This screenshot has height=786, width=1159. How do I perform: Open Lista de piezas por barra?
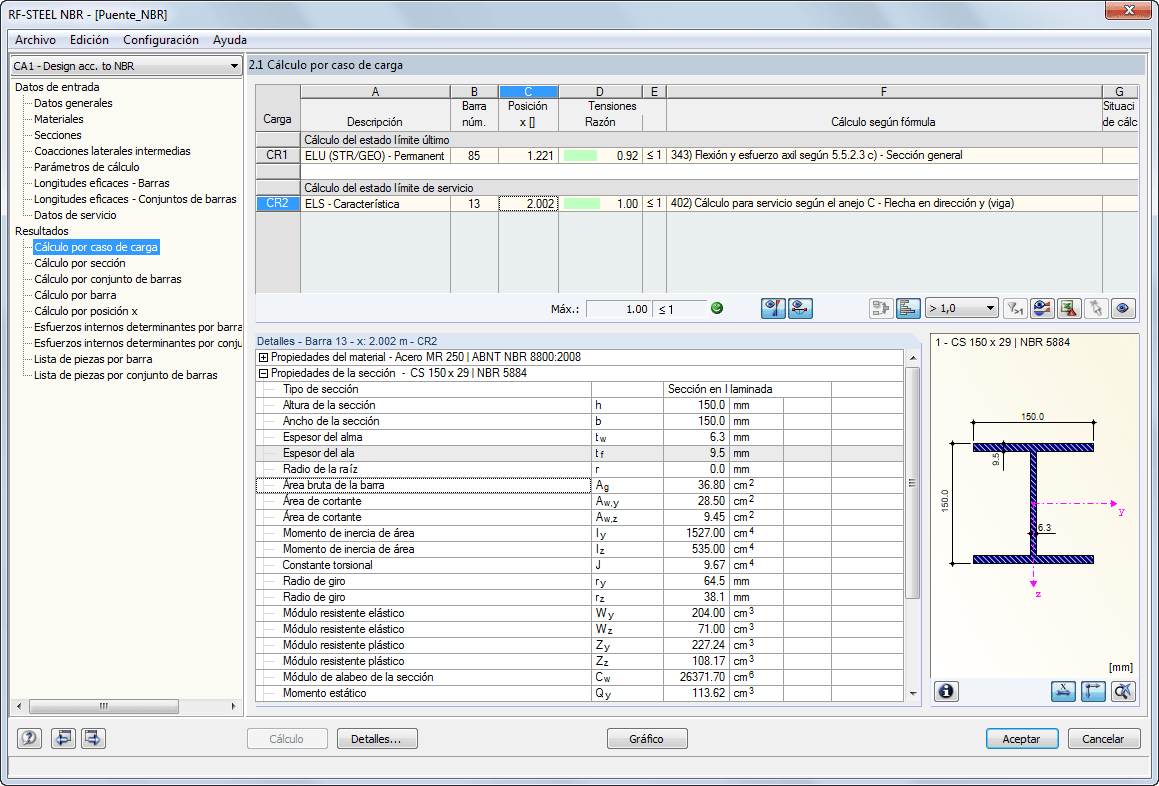pyautogui.click(x=93, y=359)
